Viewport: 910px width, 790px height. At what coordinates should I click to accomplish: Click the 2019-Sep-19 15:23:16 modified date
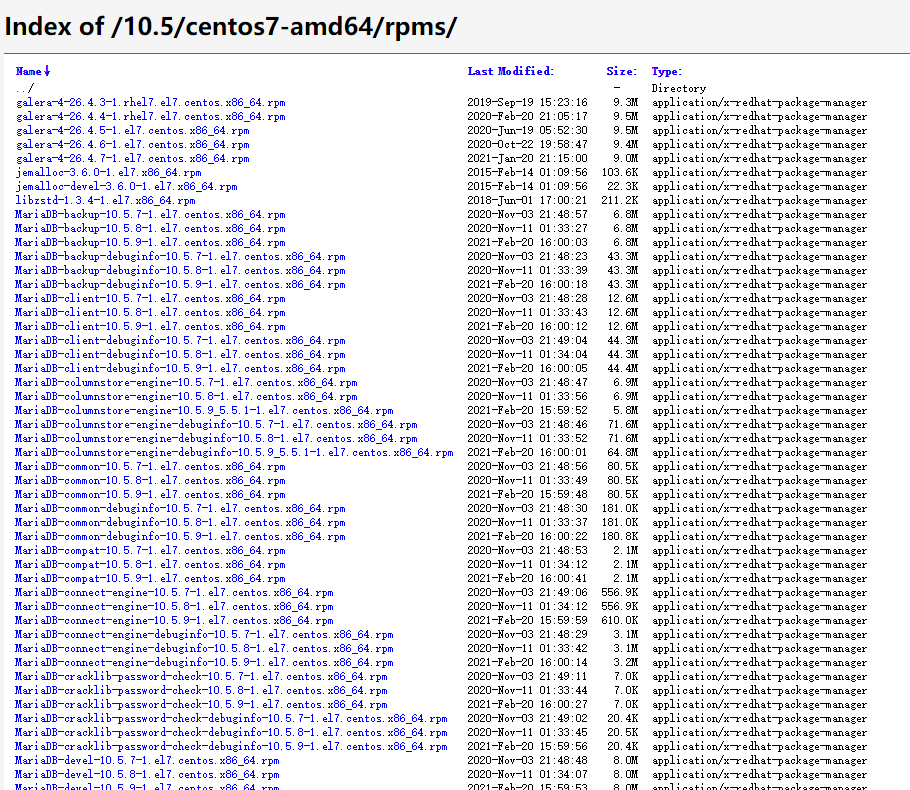pos(528,103)
